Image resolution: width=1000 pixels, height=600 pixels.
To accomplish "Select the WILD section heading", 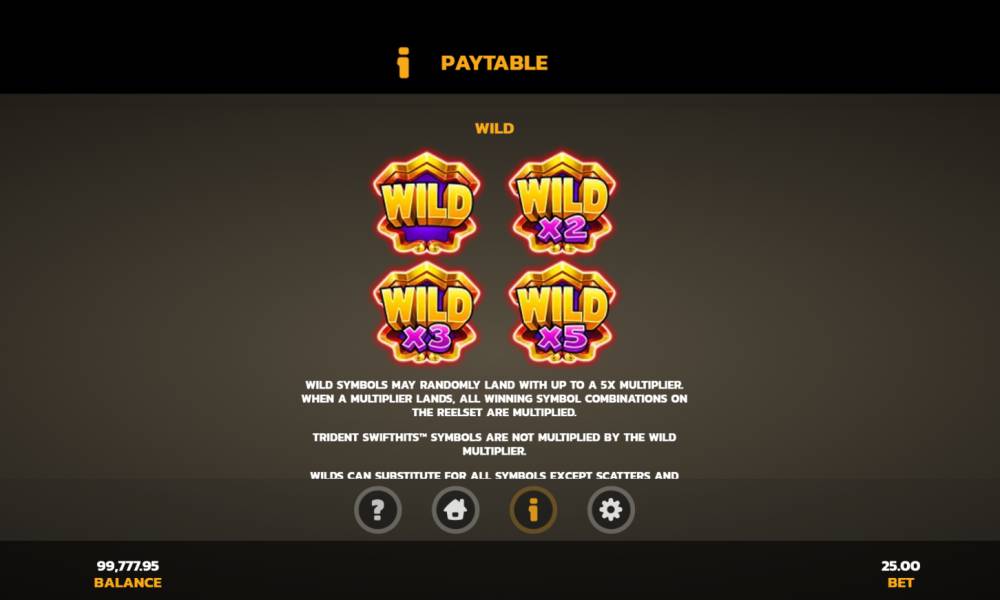I will click(494, 128).
